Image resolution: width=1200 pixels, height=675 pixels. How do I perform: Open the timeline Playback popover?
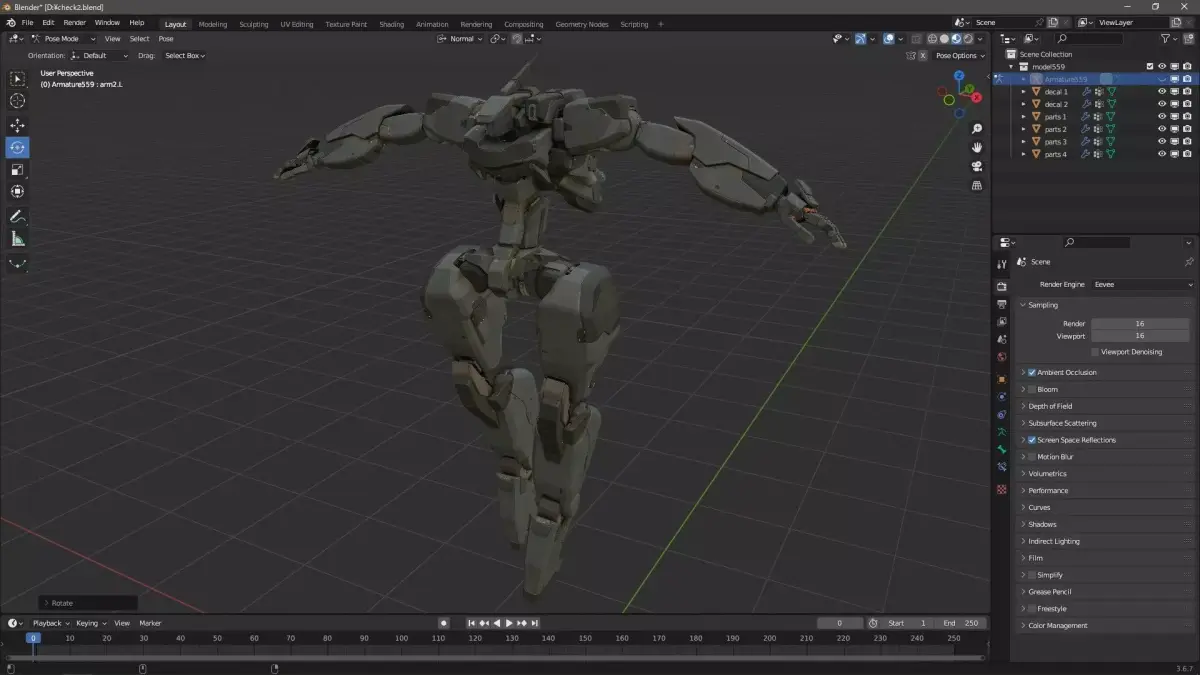click(x=49, y=623)
